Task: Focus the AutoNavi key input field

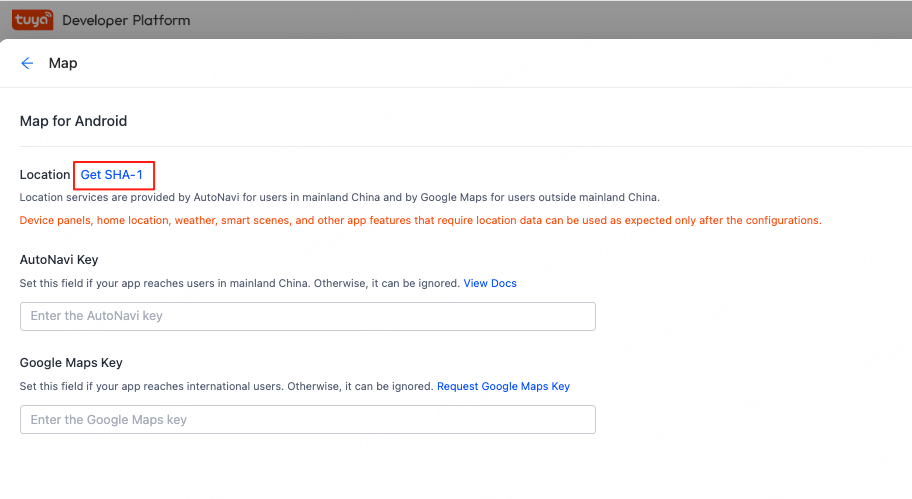Action: pos(308,316)
